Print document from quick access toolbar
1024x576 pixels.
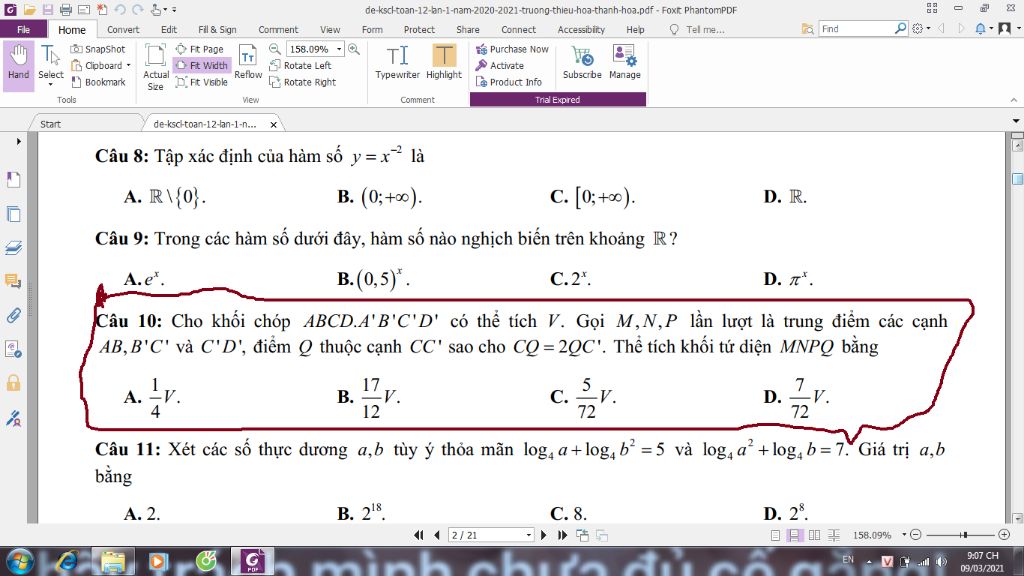click(x=66, y=10)
